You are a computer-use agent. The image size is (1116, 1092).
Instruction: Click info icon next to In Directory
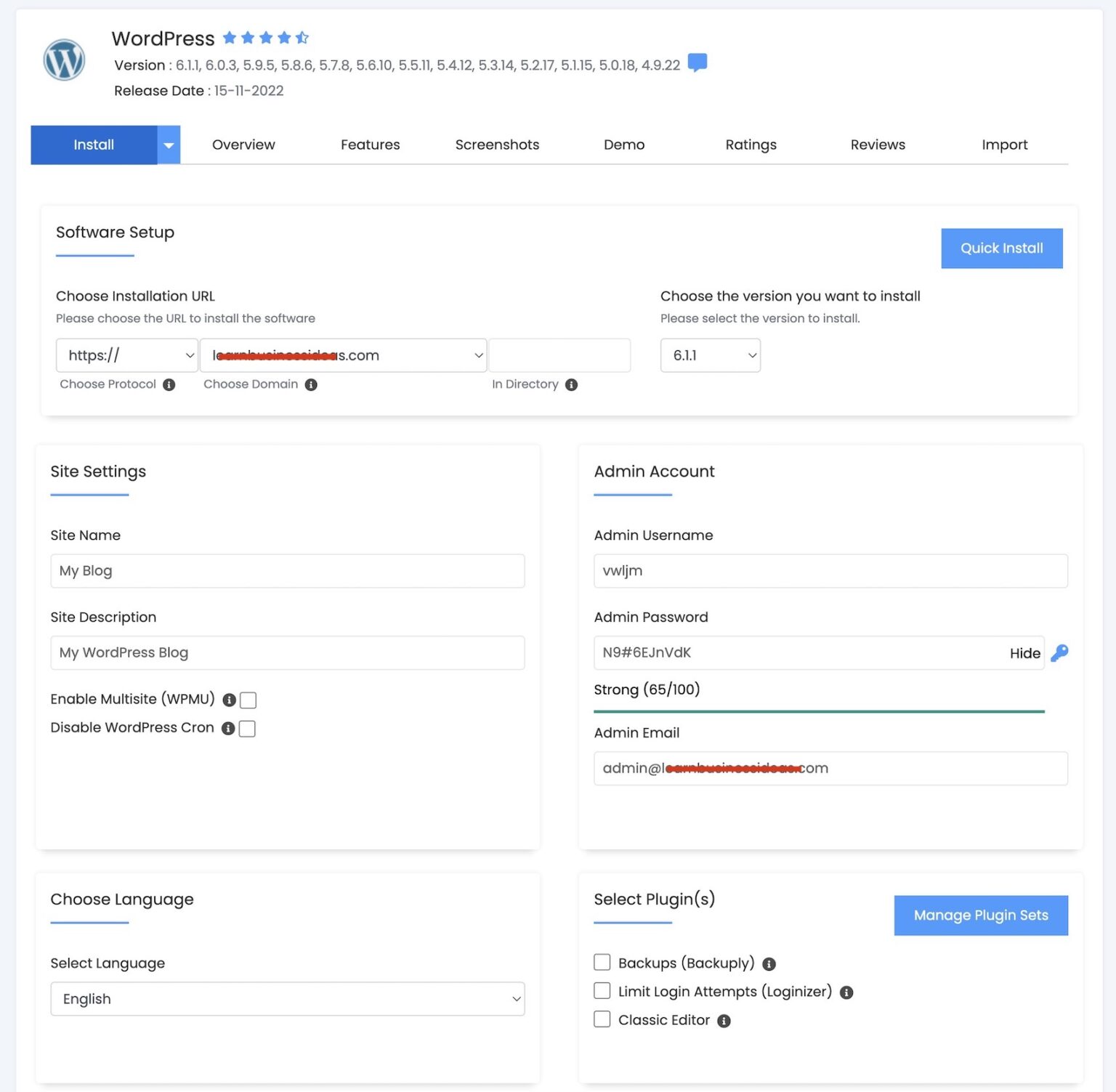571,384
